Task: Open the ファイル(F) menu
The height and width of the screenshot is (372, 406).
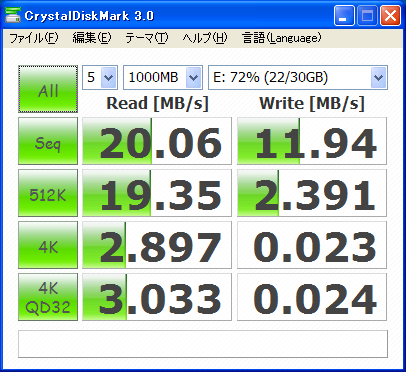Action: 33,38
